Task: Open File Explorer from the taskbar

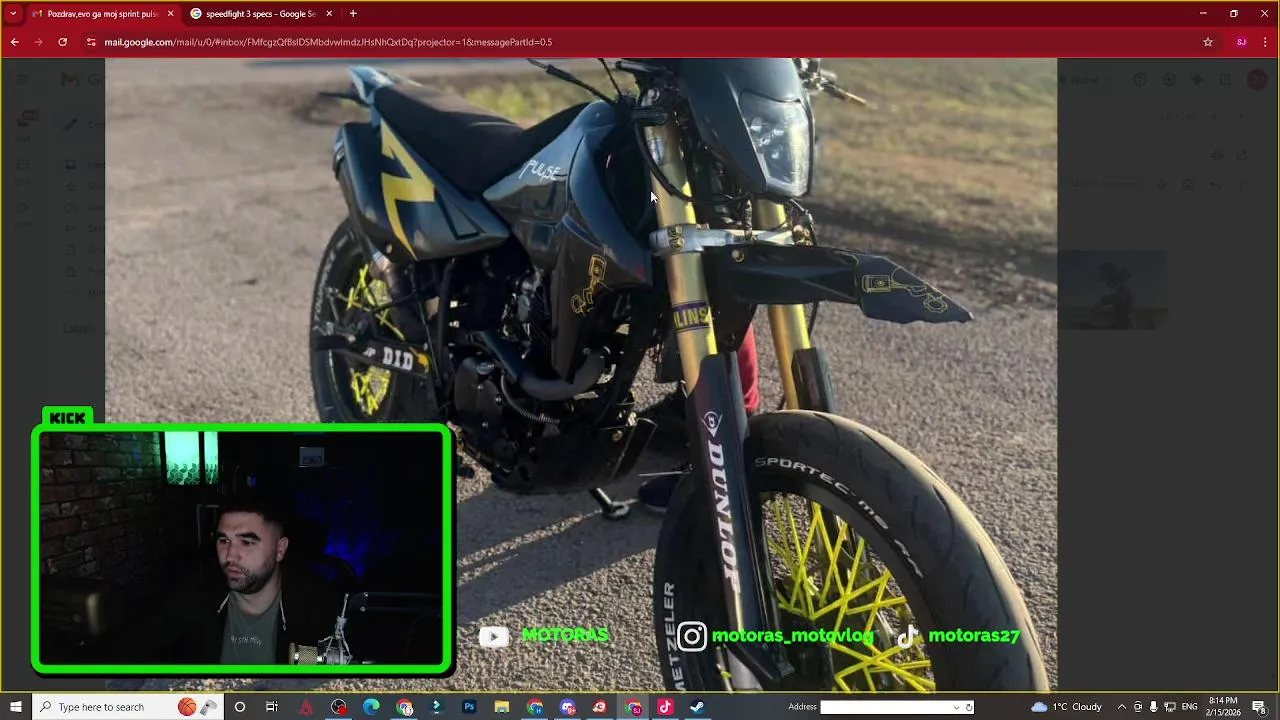Action: click(502, 707)
